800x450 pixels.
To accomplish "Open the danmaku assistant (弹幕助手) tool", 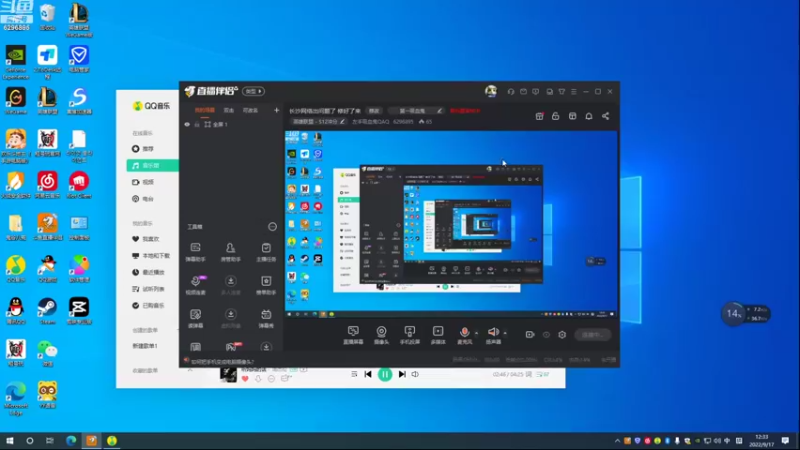I will [x=195, y=252].
